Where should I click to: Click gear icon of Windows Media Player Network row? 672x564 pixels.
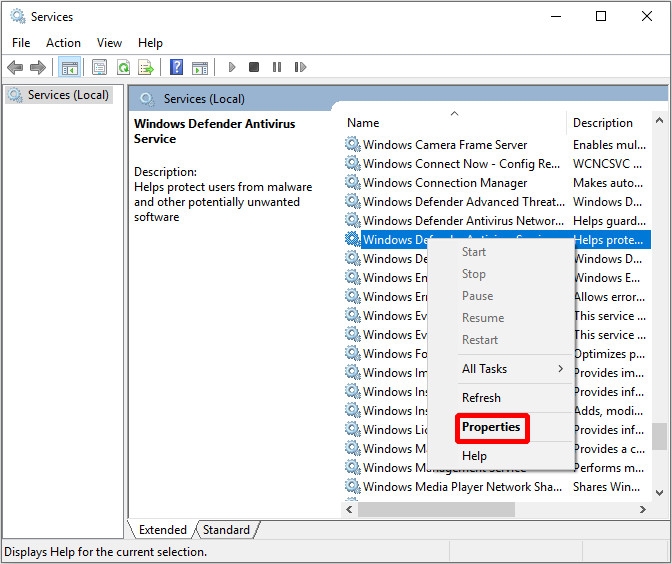[352, 486]
